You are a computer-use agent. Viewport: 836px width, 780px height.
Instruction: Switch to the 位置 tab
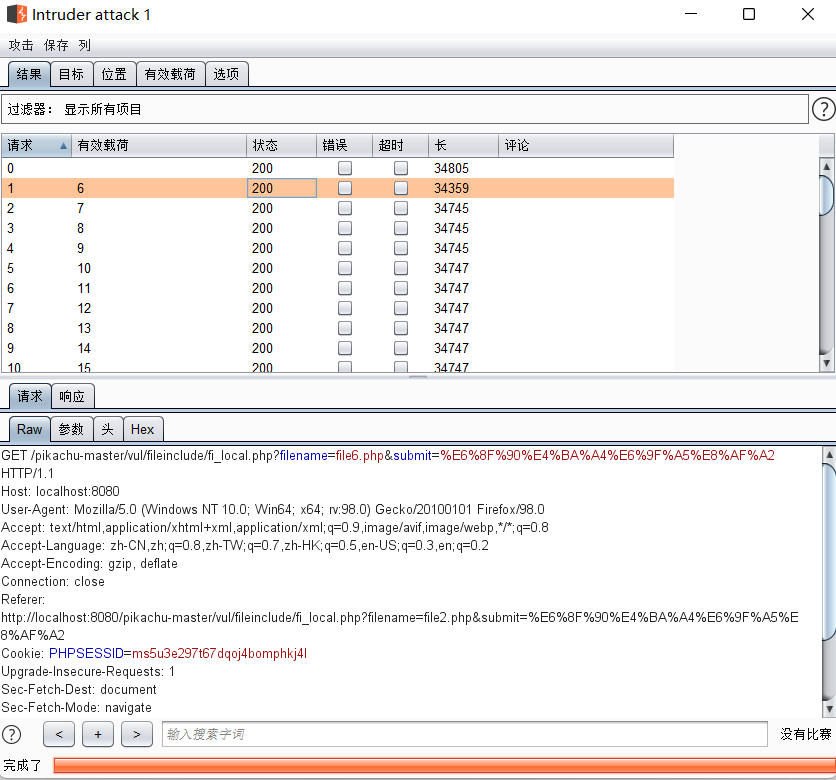click(x=114, y=74)
